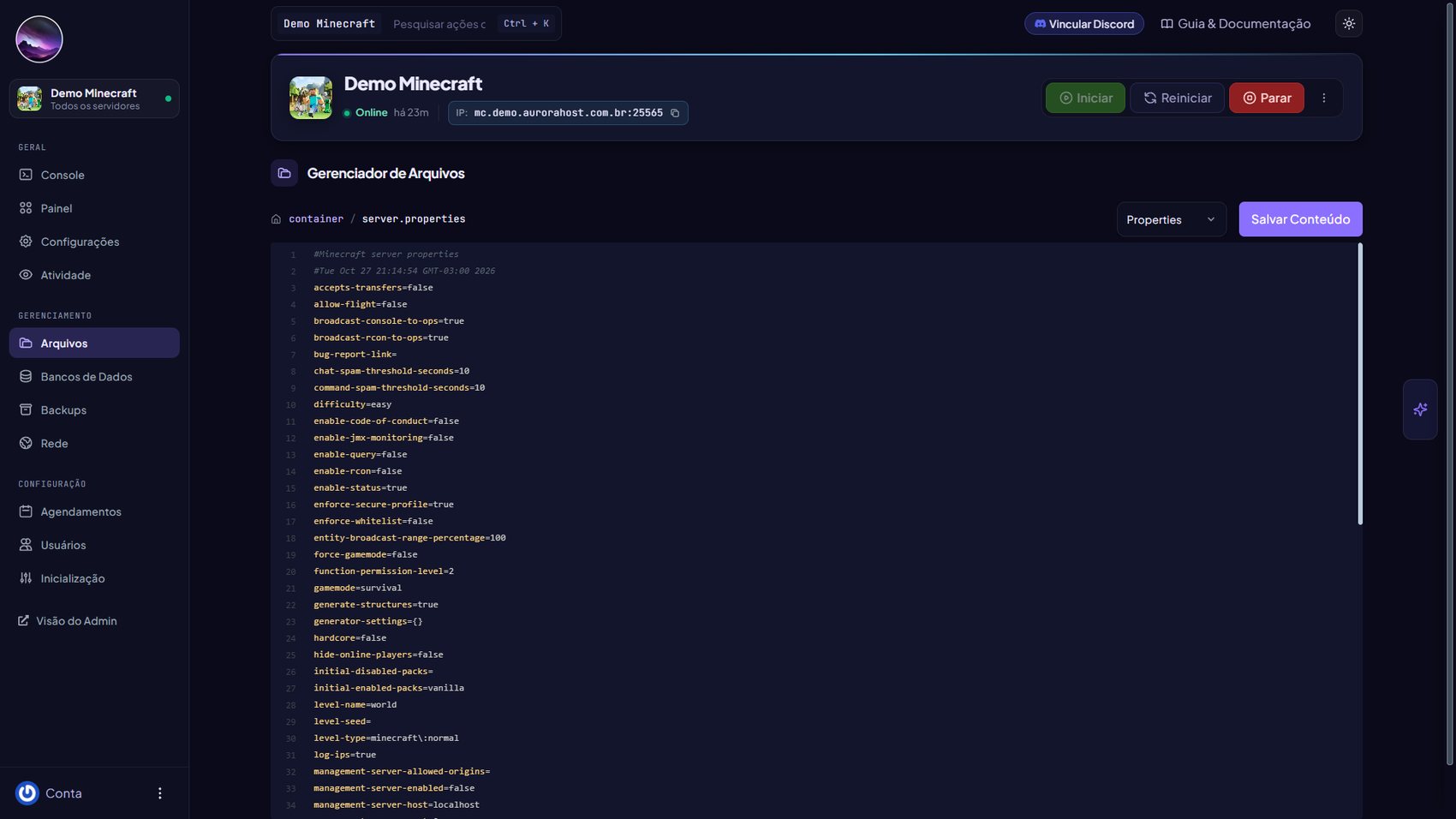
Task: Click the server.properties breadcrumb
Action: [414, 219]
